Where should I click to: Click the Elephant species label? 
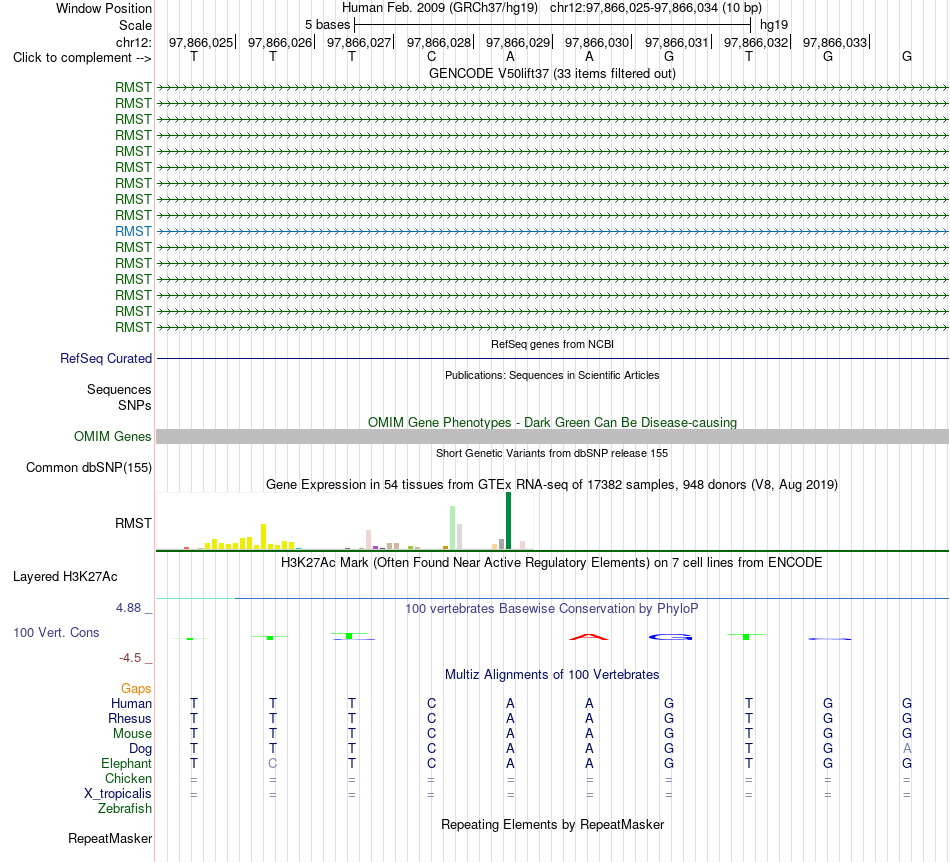[127, 763]
